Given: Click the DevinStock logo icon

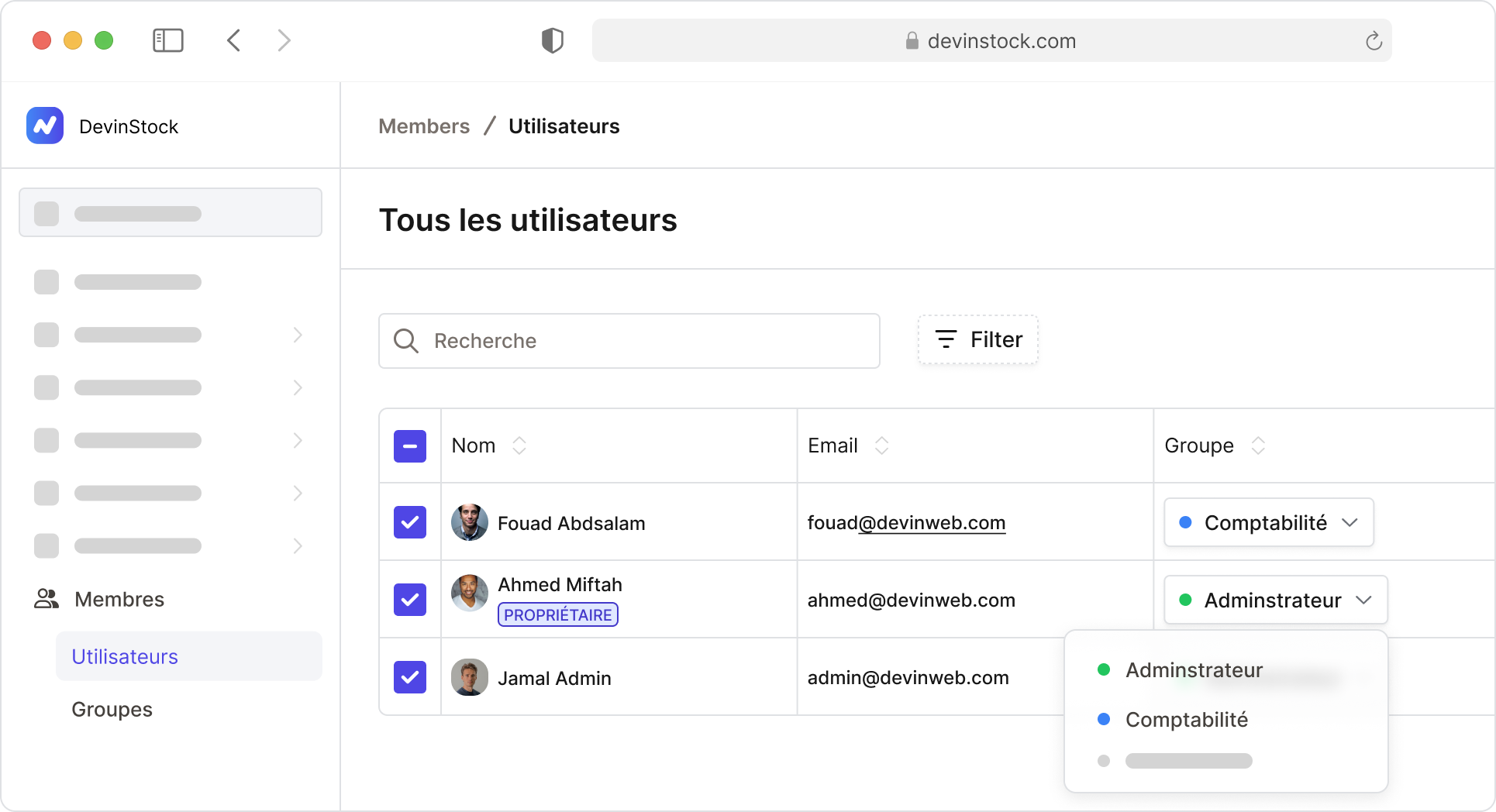Looking at the screenshot, I should point(45,126).
